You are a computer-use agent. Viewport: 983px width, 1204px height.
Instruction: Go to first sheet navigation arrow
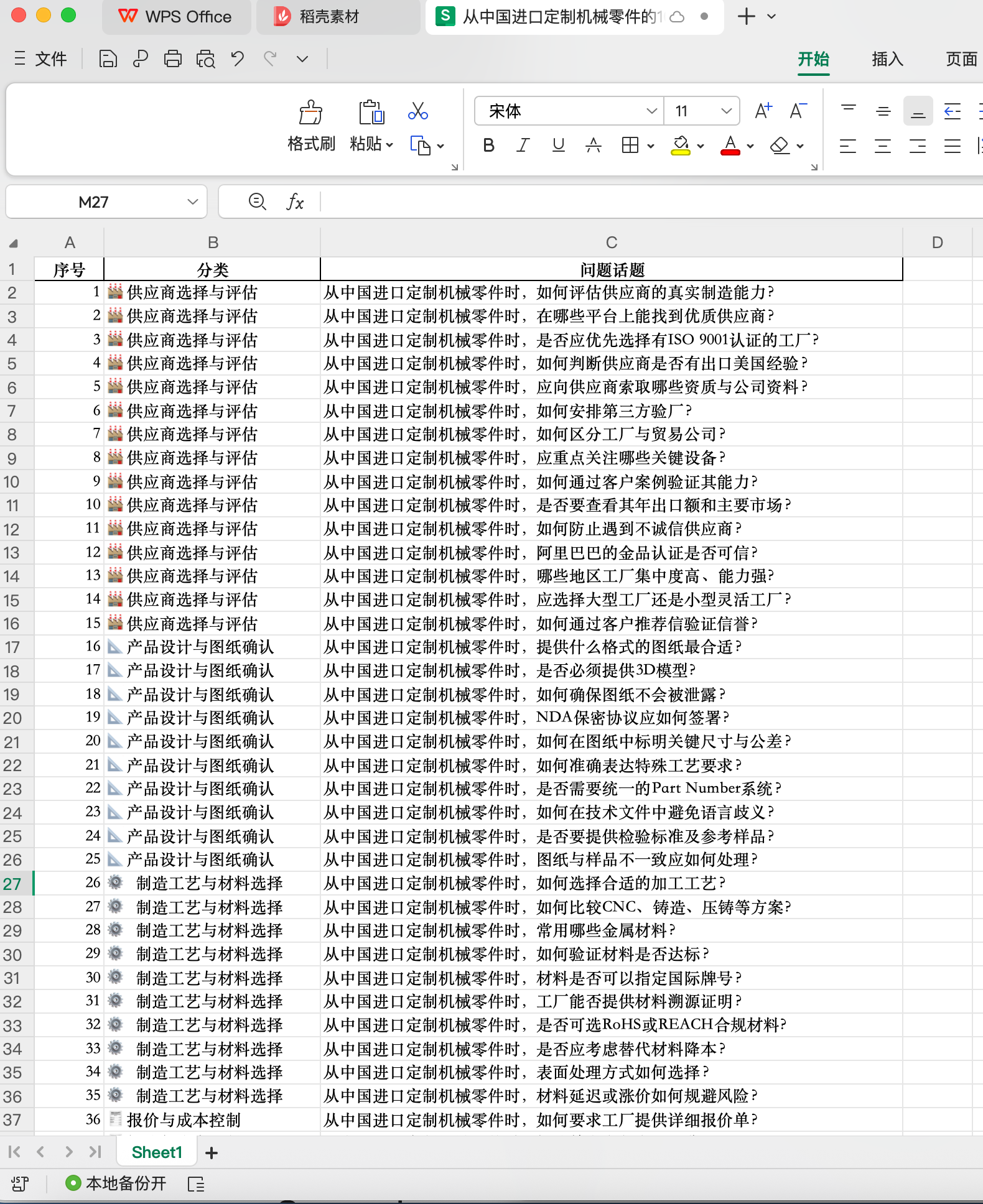pos(14,1152)
